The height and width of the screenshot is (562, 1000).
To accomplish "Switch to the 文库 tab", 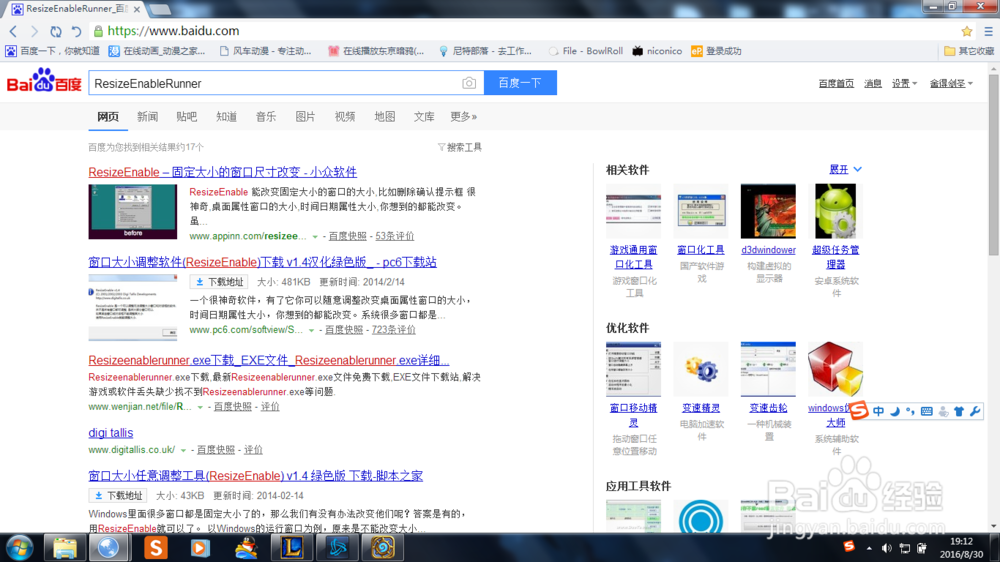I will point(423,117).
